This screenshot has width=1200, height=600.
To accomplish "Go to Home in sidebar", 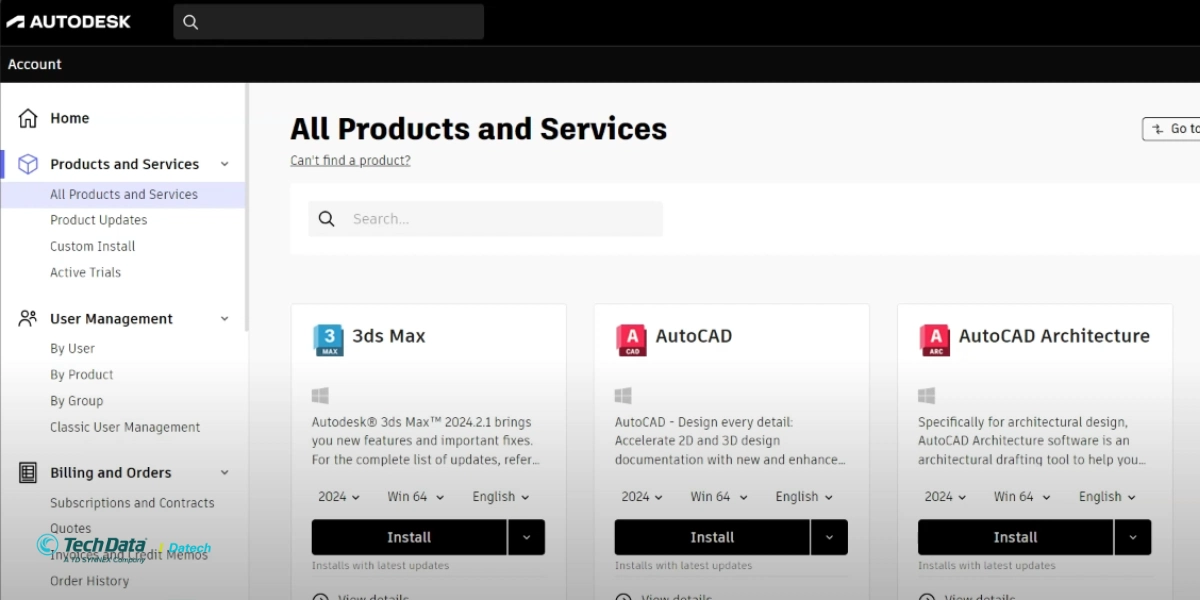I will 70,118.
